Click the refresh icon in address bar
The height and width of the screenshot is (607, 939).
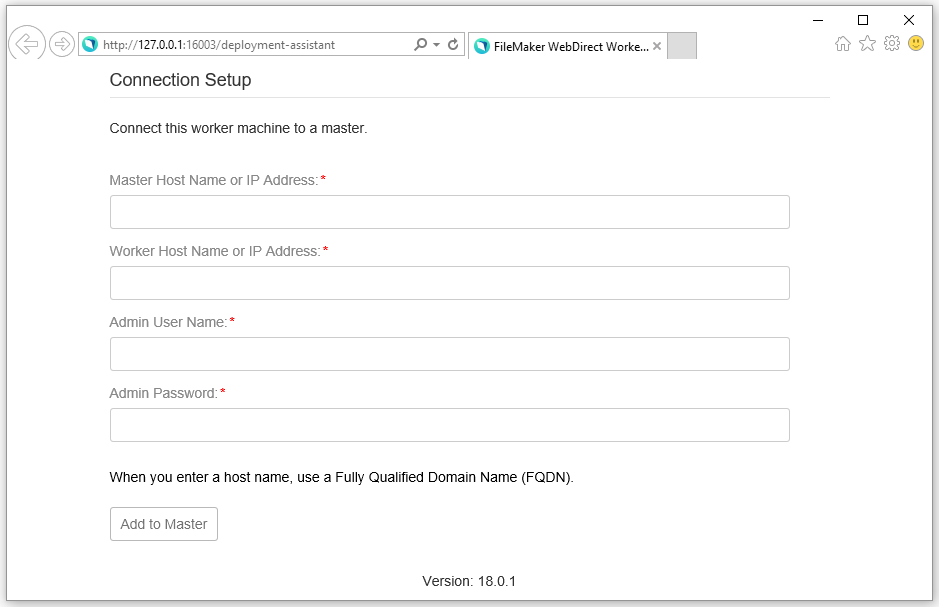(453, 45)
